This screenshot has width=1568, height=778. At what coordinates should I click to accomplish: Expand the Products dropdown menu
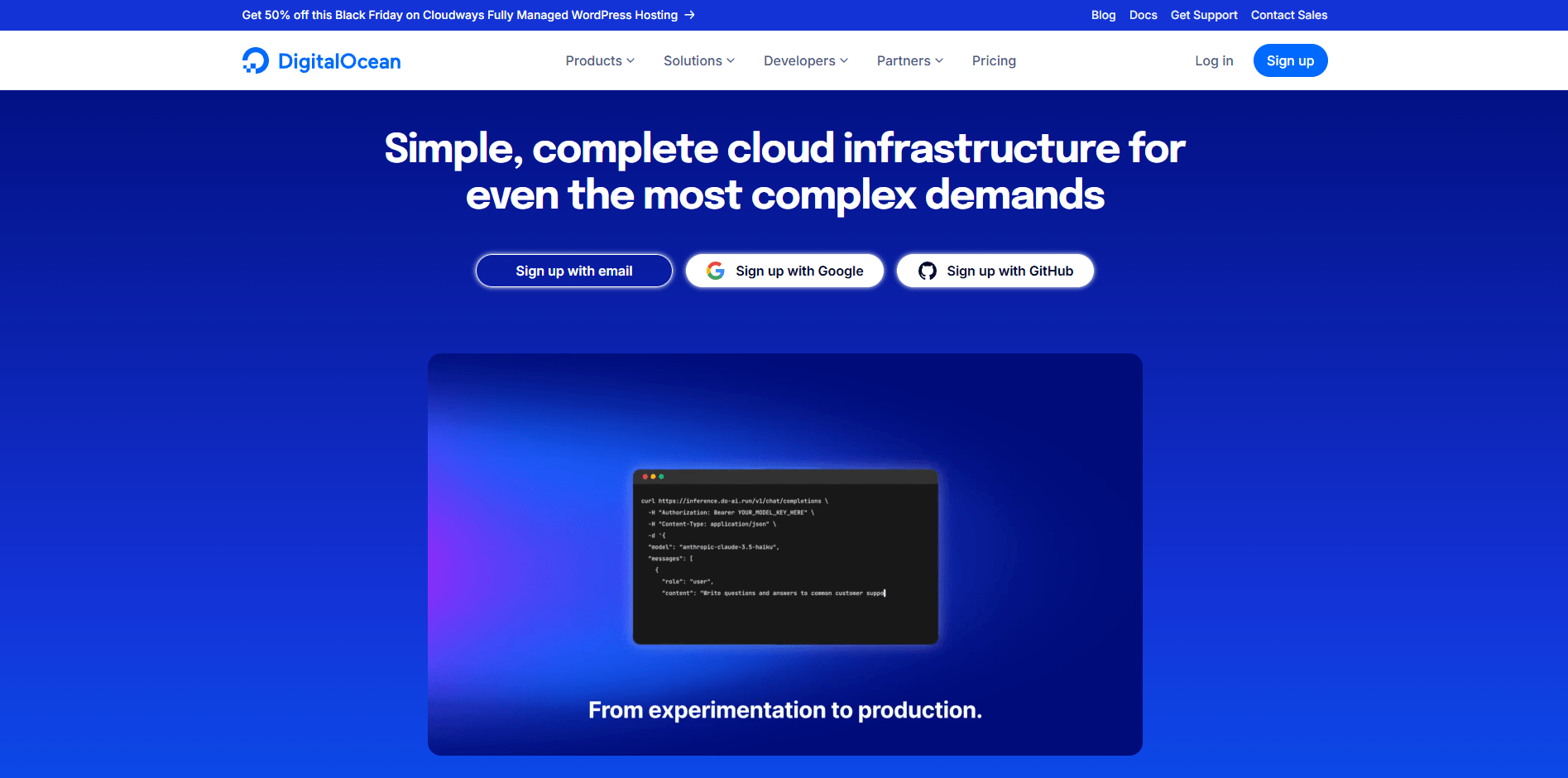point(594,60)
